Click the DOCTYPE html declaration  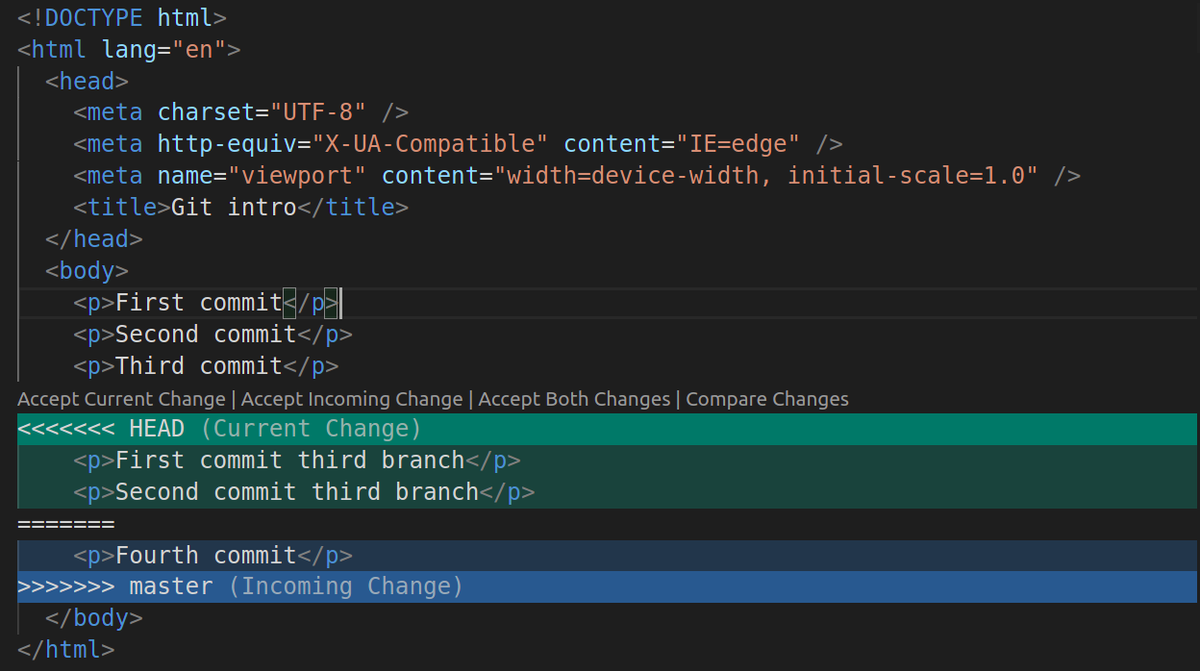tap(110, 17)
